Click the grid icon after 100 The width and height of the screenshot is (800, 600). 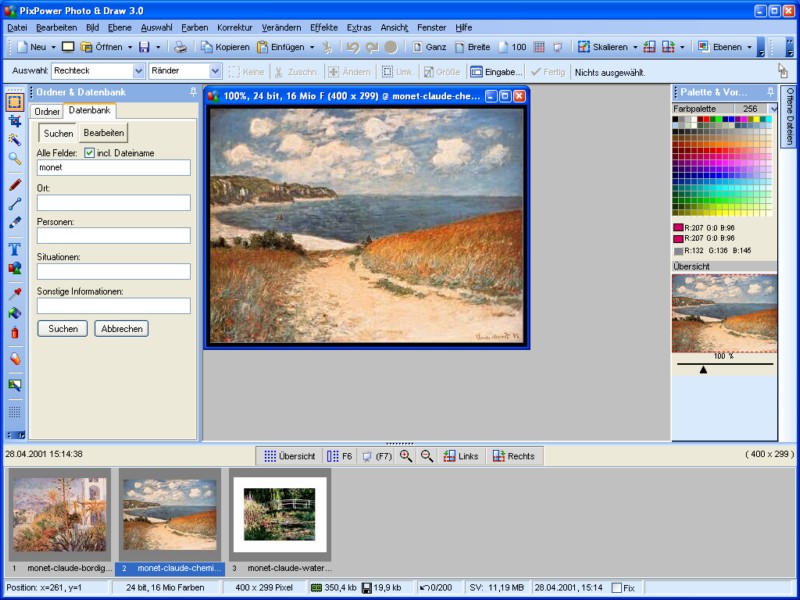tap(539, 47)
